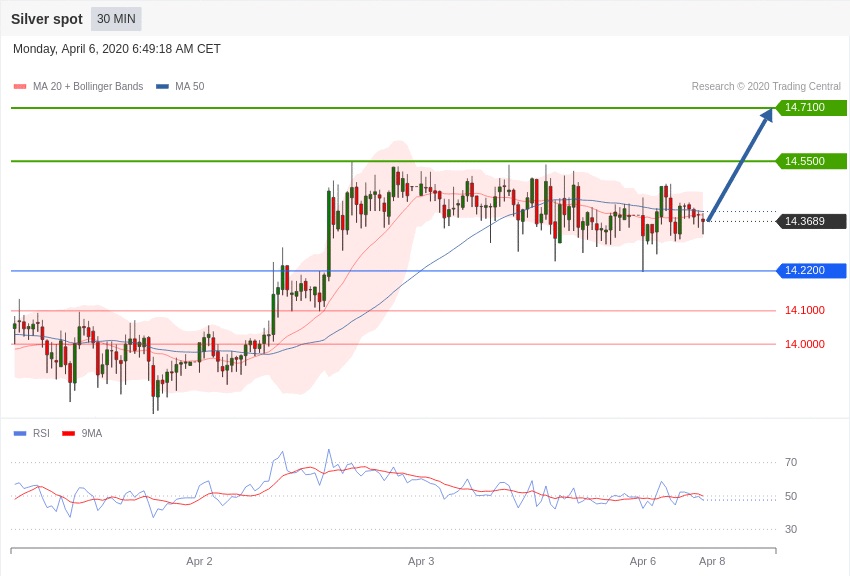Click the Apr 8 date axis label
Image resolution: width=850 pixels, height=576 pixels.
click(712, 561)
